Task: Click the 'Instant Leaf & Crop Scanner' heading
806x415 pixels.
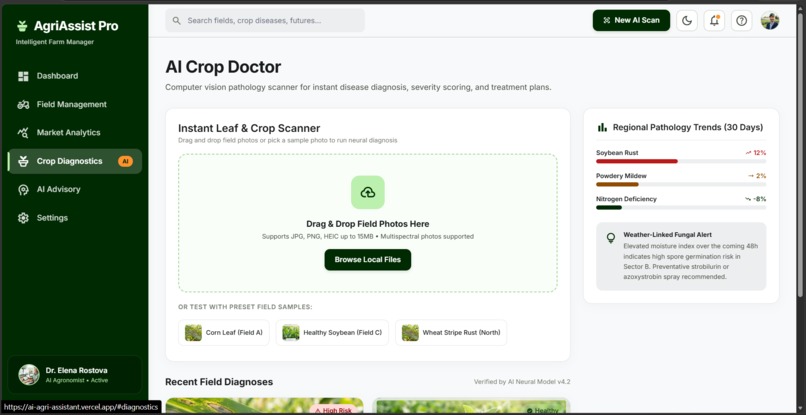Action: click(249, 129)
